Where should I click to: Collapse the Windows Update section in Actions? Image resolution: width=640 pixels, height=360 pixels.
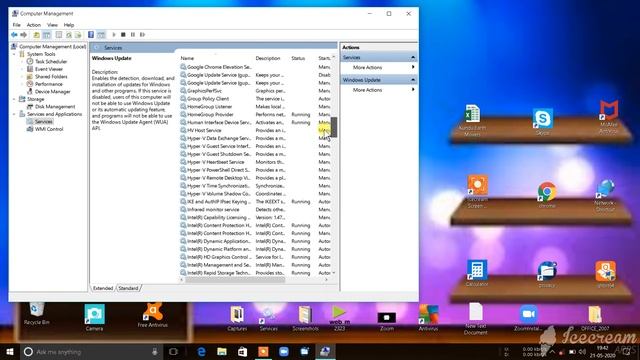tap(413, 80)
